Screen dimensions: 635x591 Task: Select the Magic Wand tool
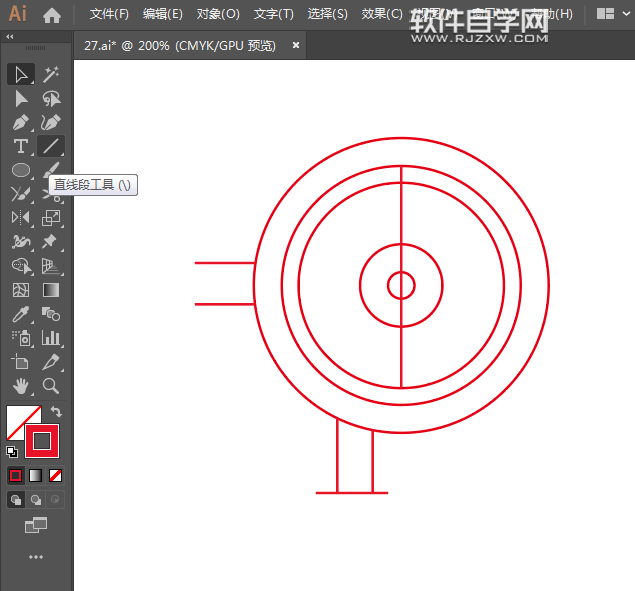pos(51,74)
